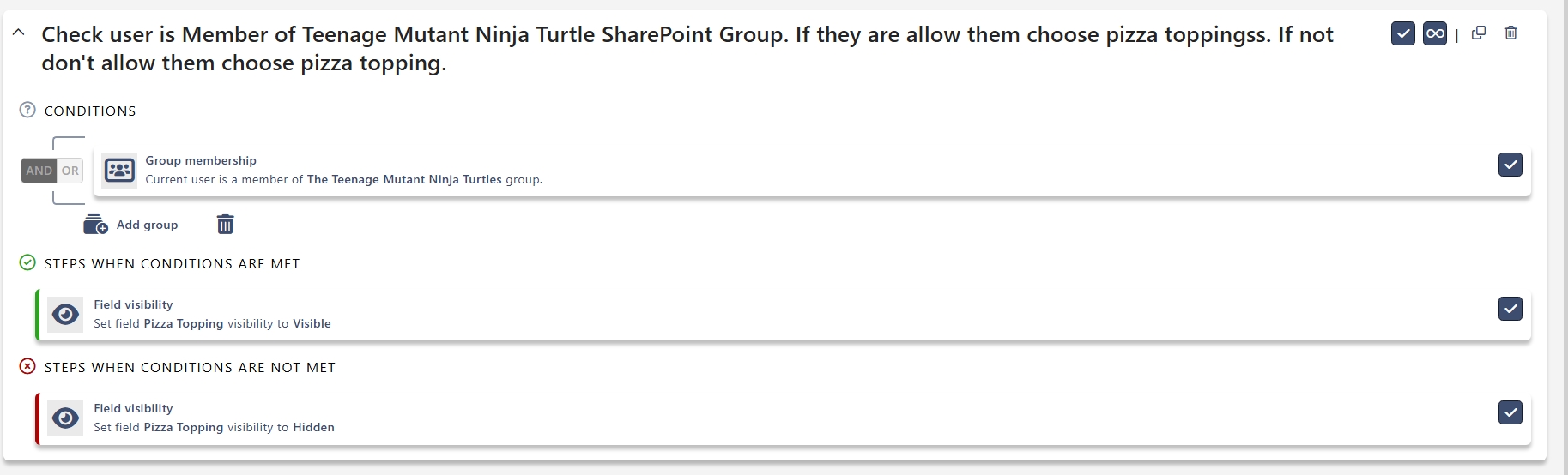The width and height of the screenshot is (1568, 475).
Task: Switch condition operator to OR
Action: (x=70, y=171)
